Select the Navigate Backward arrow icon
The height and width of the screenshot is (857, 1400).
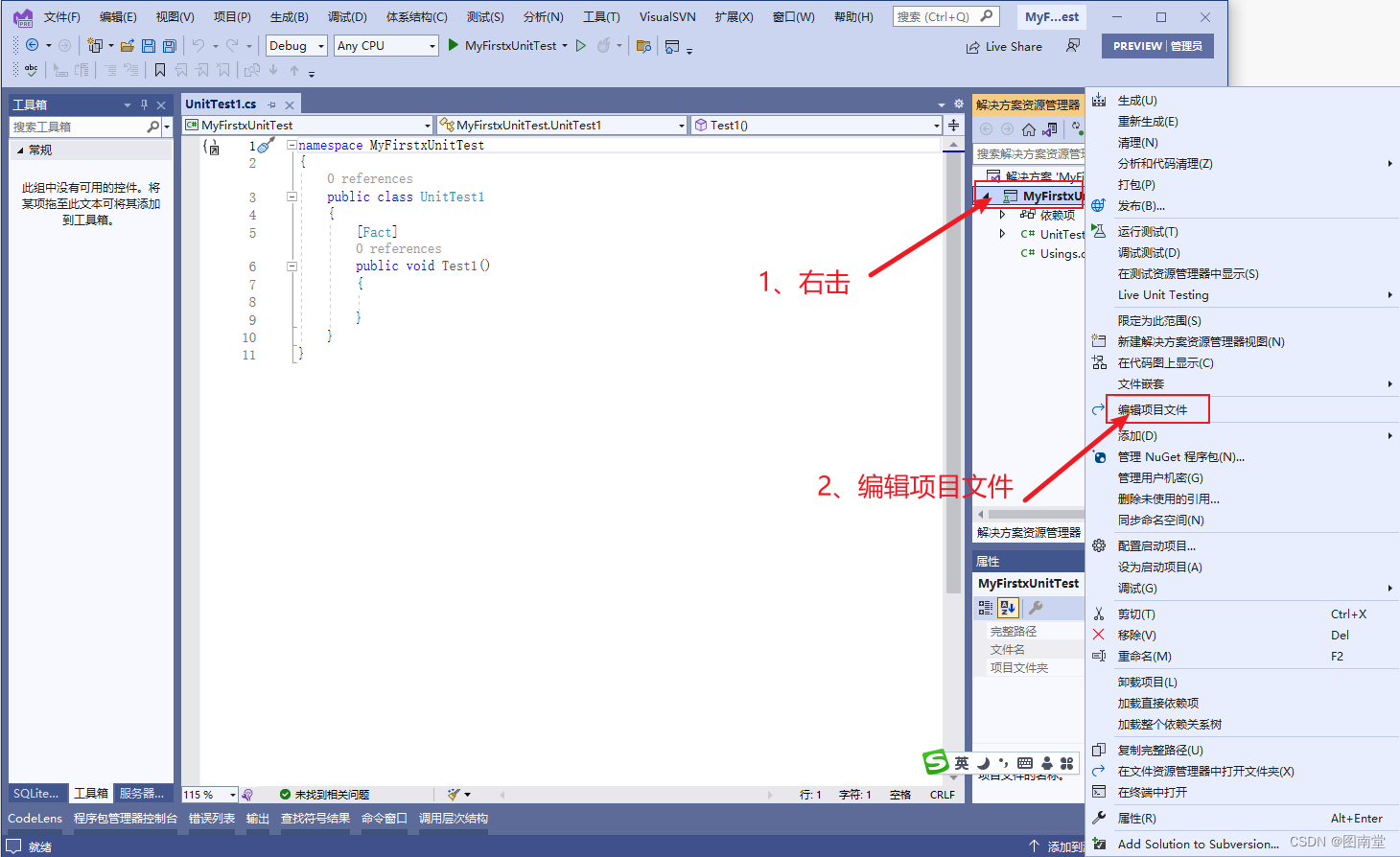click(32, 45)
